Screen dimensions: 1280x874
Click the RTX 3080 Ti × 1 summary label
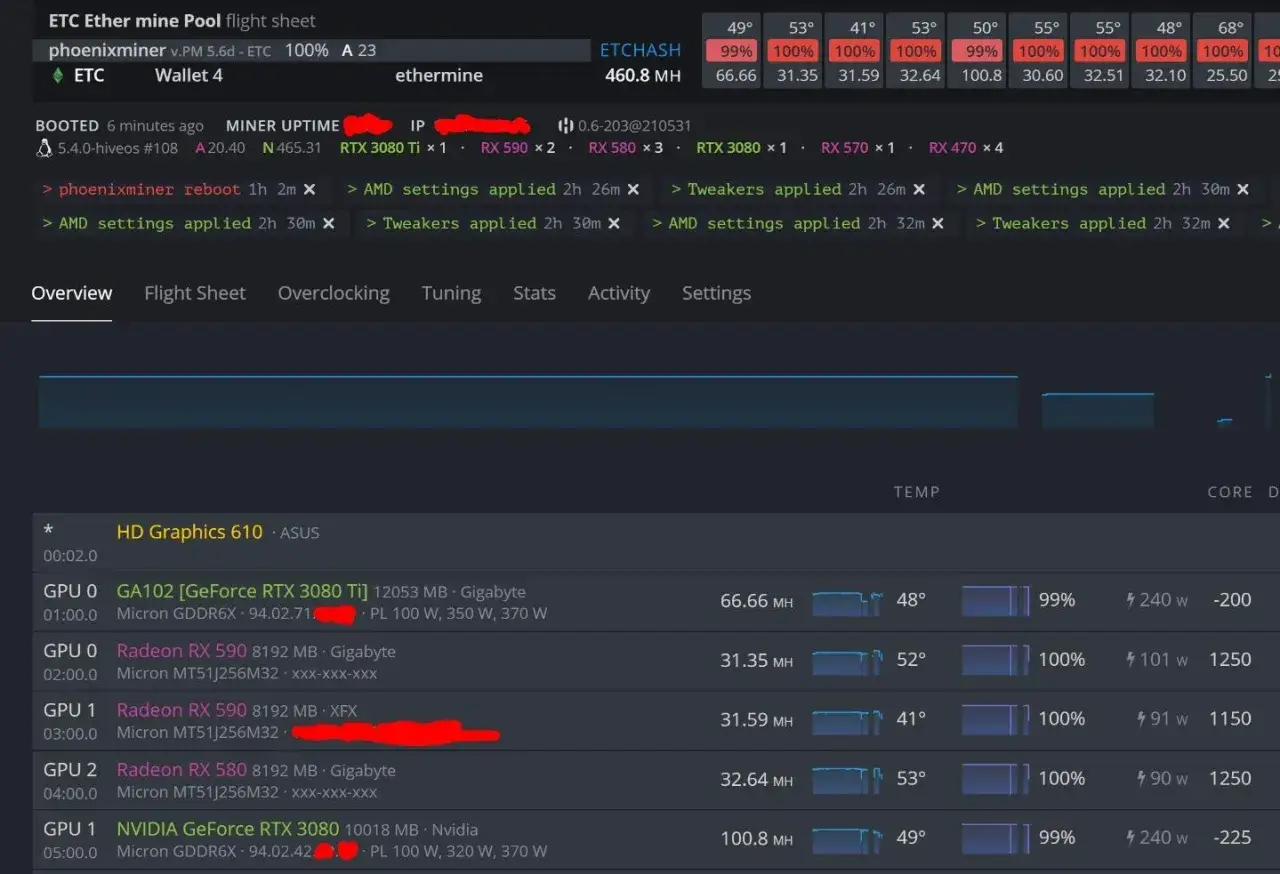coord(394,148)
